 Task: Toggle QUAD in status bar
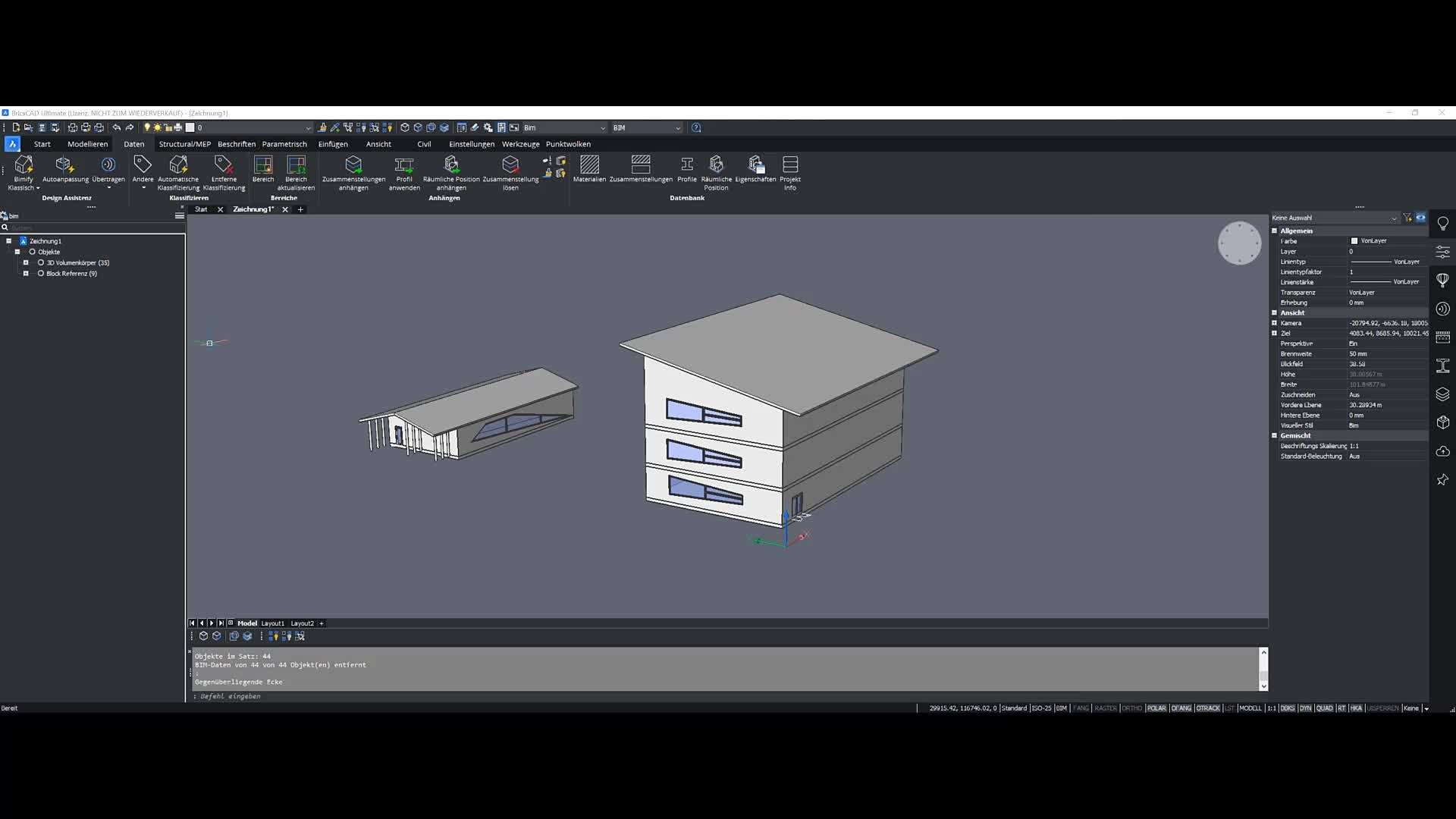click(x=1324, y=708)
